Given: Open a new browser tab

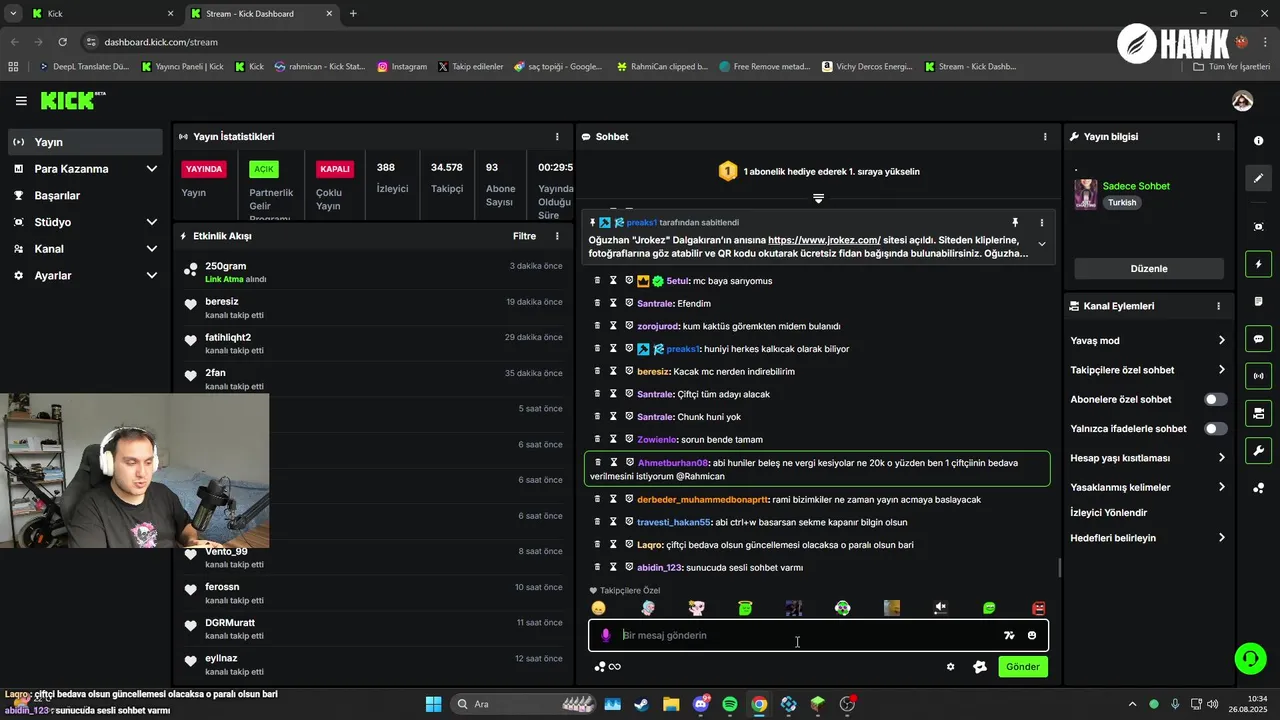Looking at the screenshot, I should click(x=353, y=14).
